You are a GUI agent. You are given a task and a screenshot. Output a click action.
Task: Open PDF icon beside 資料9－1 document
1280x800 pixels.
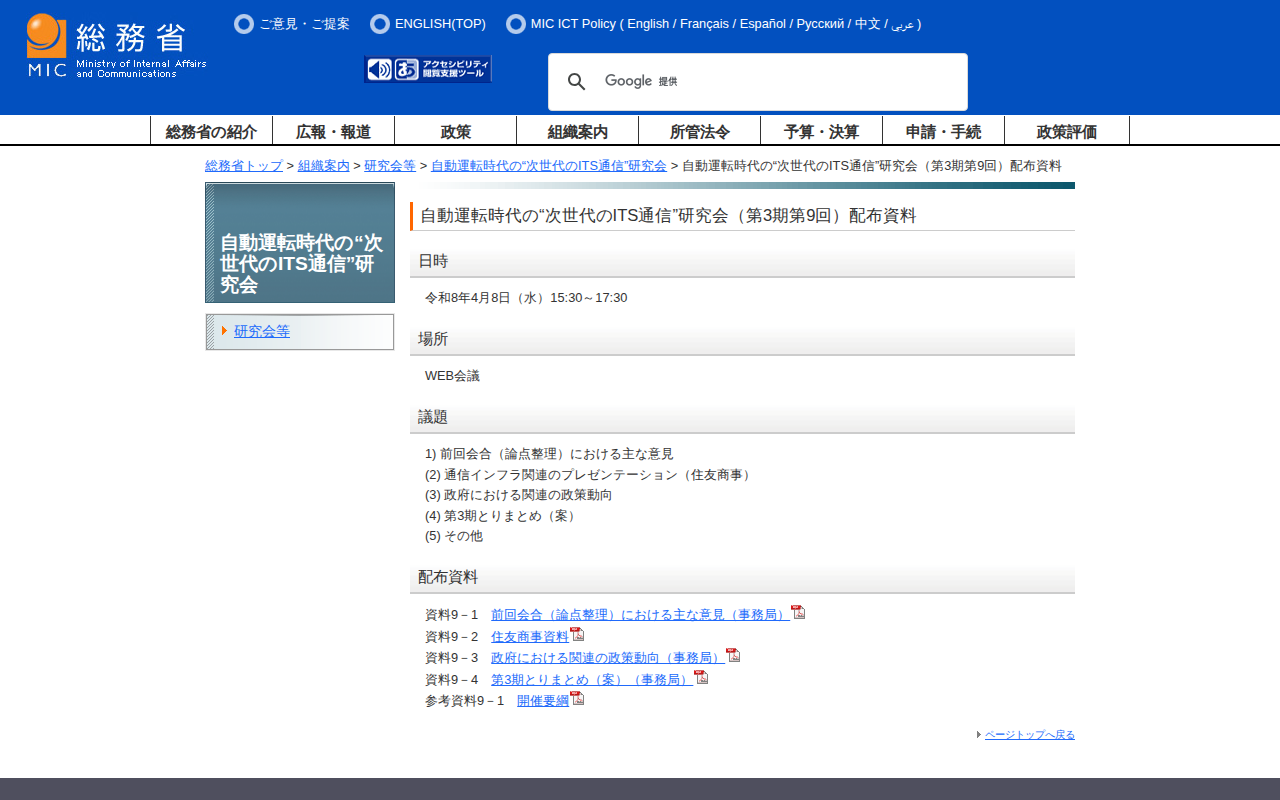798,612
